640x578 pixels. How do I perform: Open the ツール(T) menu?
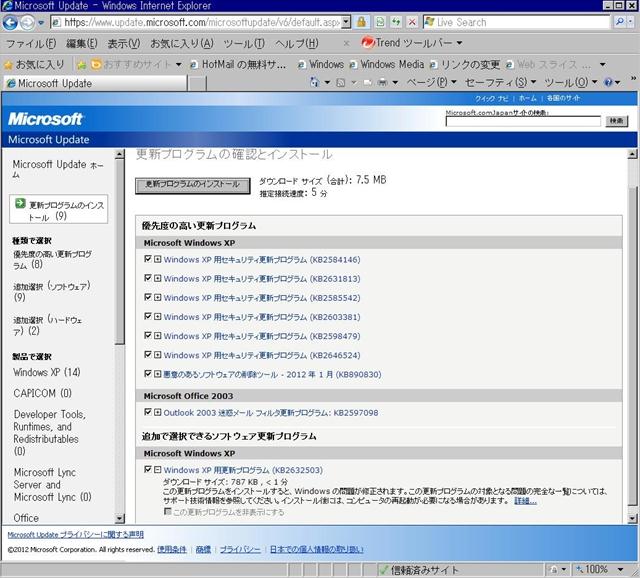click(244, 43)
